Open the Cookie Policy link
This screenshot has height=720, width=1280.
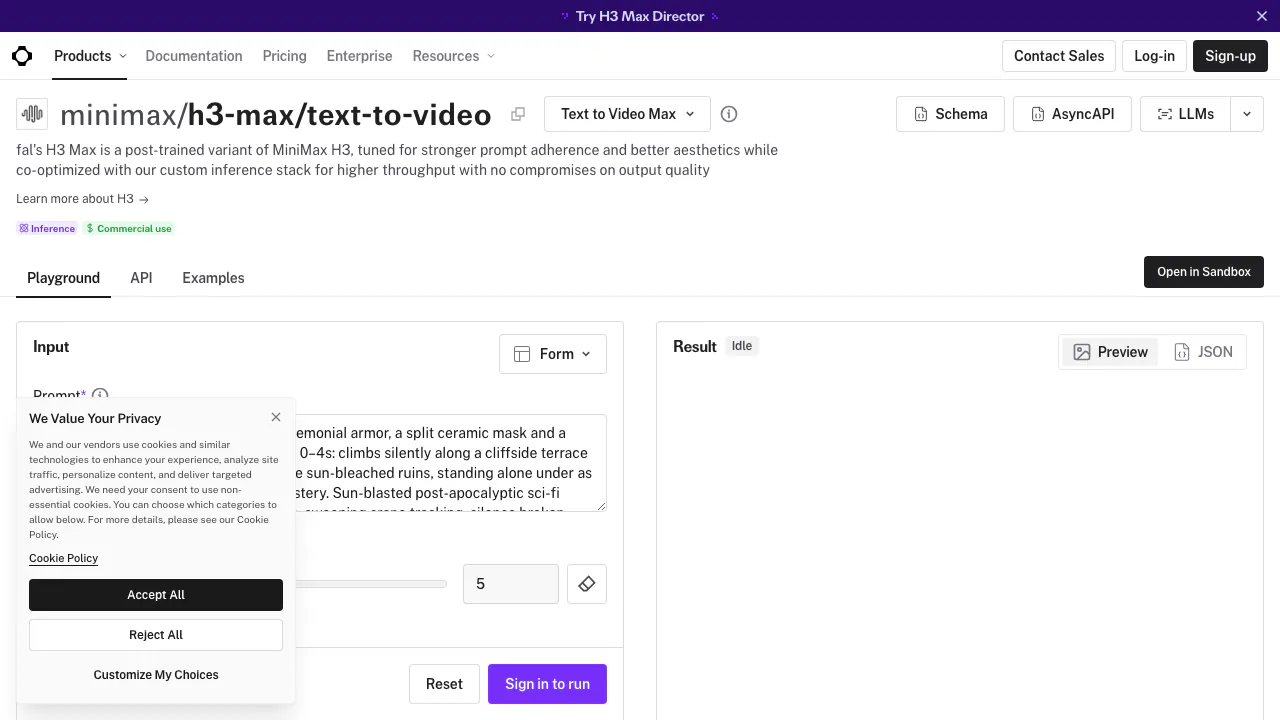click(x=63, y=558)
